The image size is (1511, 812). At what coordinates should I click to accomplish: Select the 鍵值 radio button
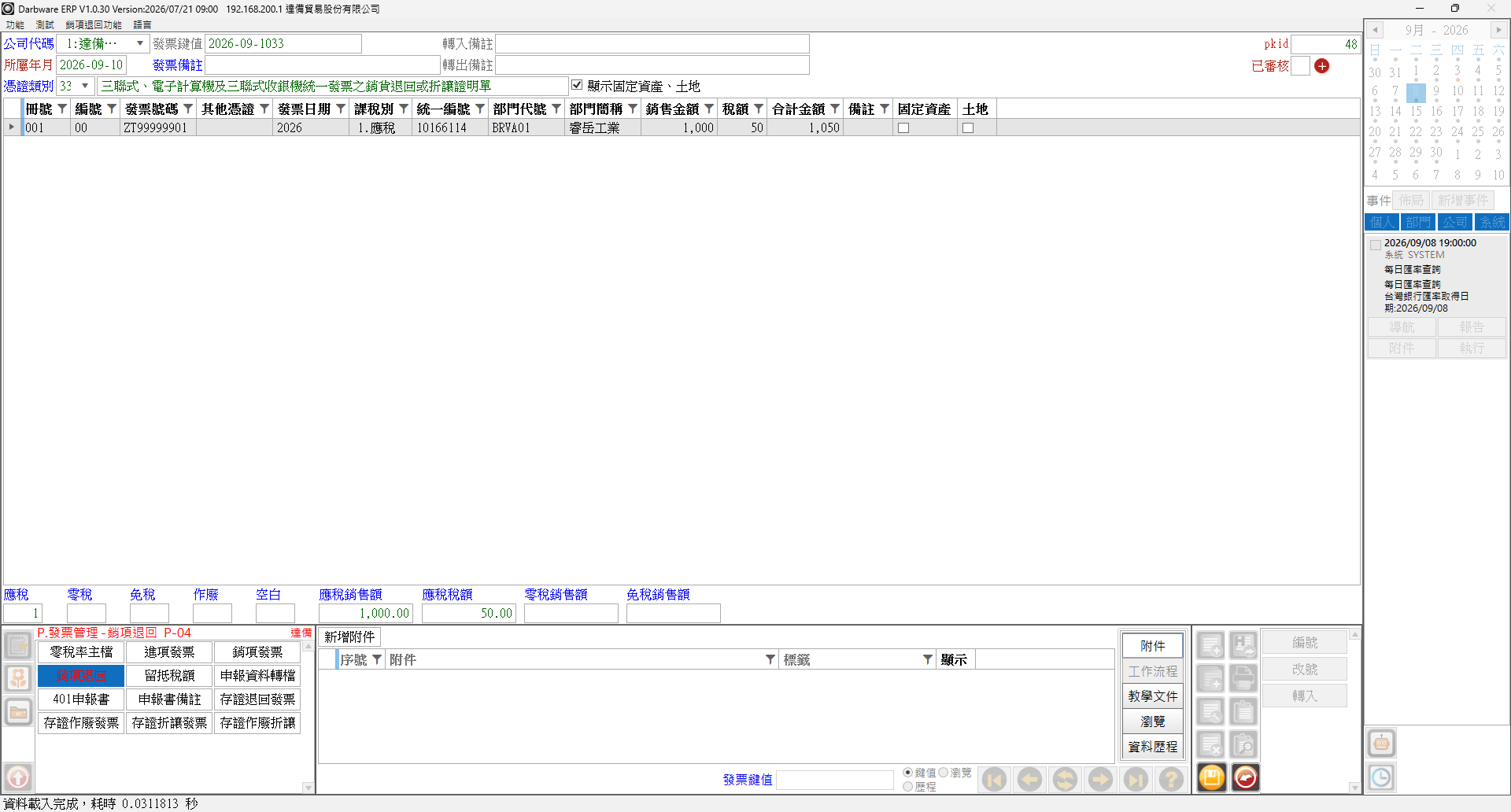tap(908, 773)
